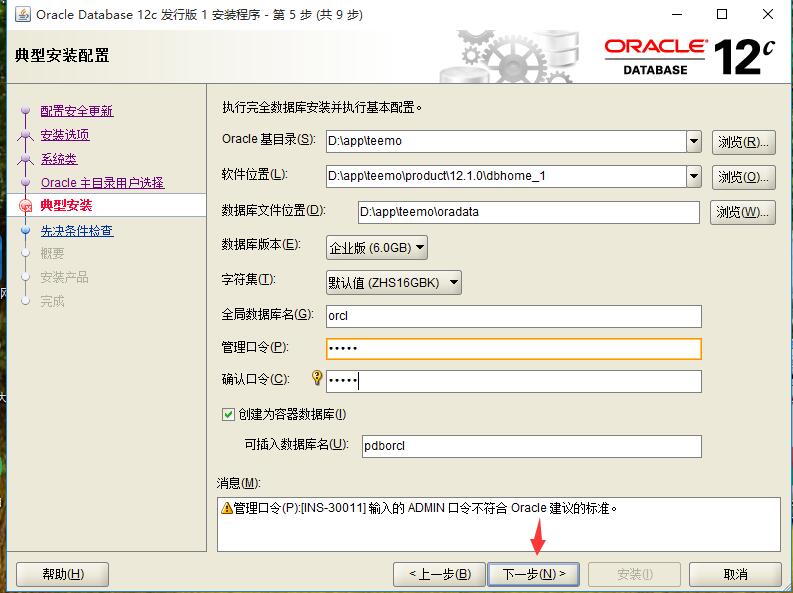Go to the 系统类 step

[59, 159]
